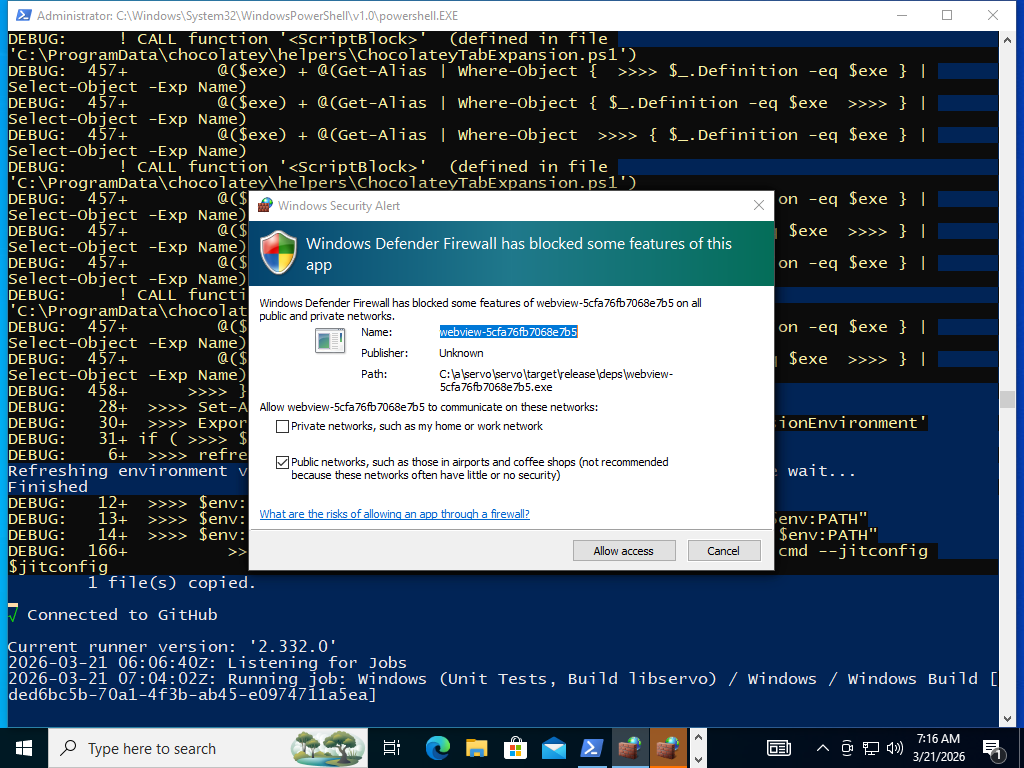The height and width of the screenshot is (768, 1024).
Task: Check the Private networks checkbox
Action: point(282,426)
